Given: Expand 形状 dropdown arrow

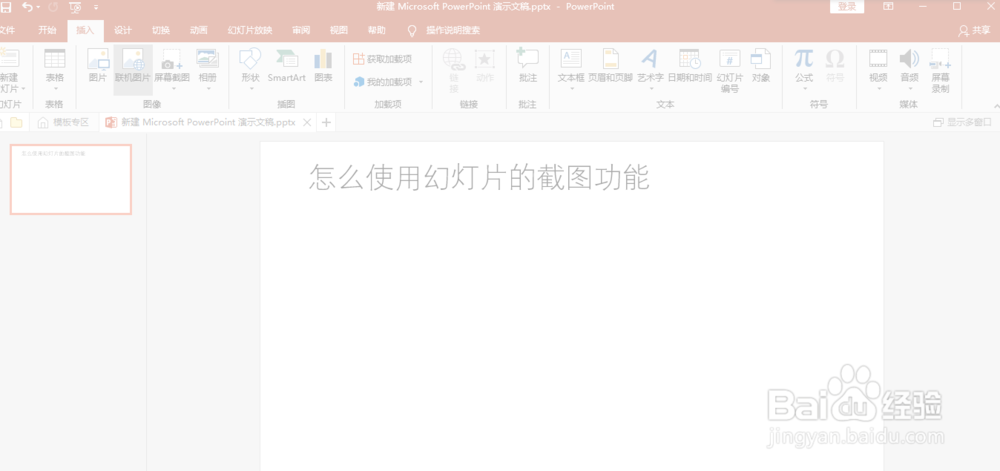Looking at the screenshot, I should [x=251, y=89].
